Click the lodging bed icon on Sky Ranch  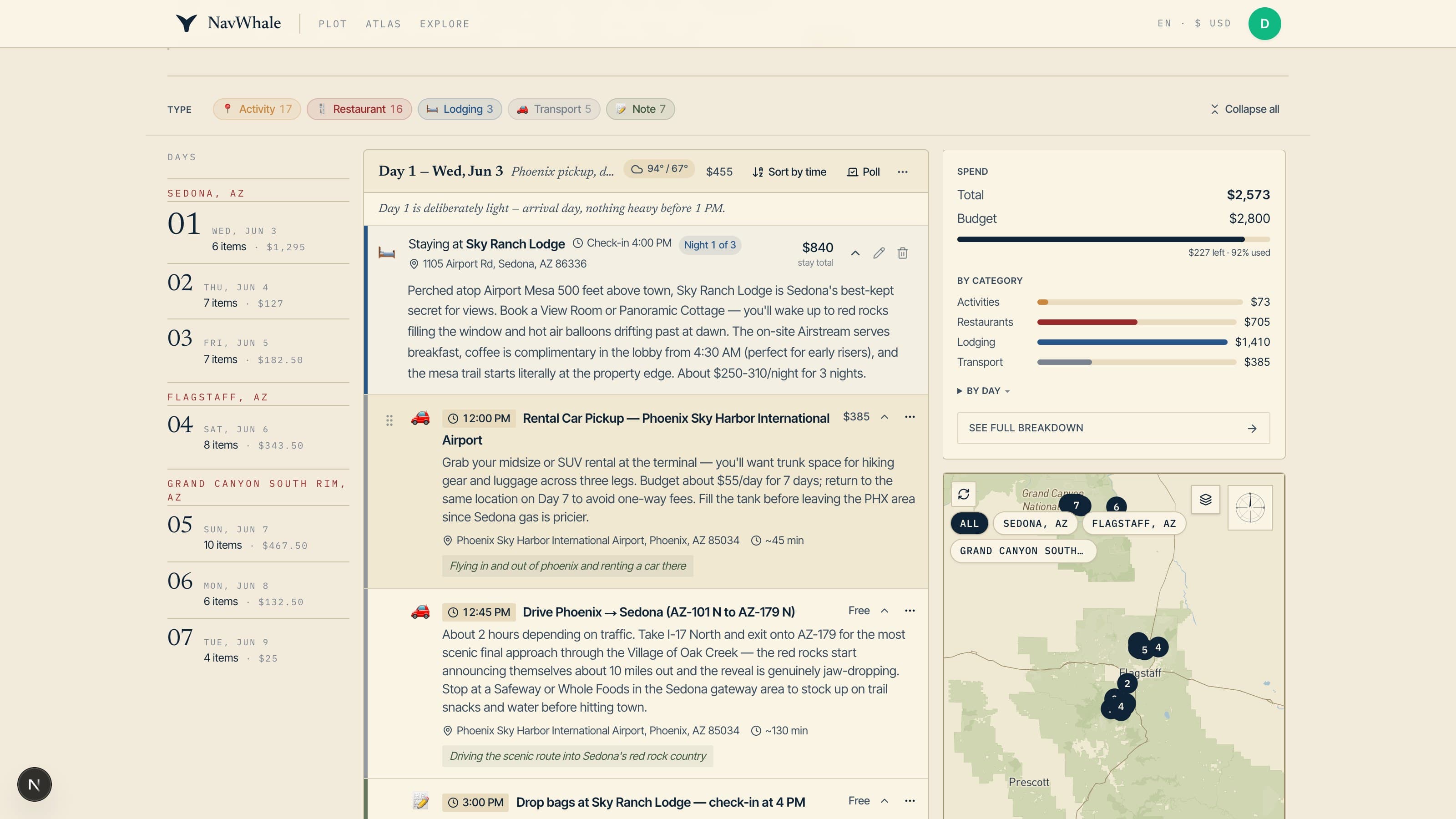click(387, 253)
